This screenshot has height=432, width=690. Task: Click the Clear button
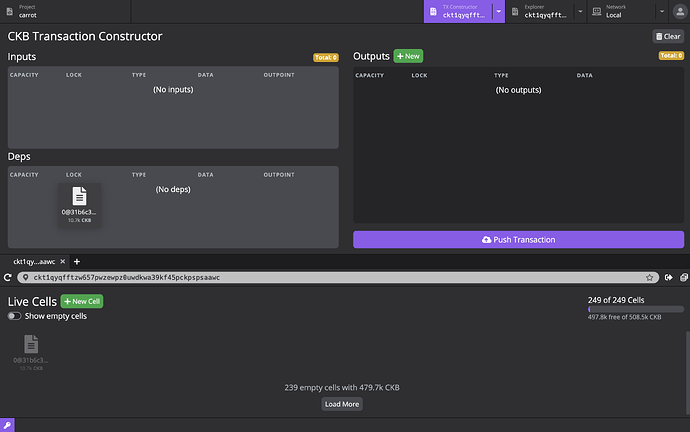[x=668, y=37]
